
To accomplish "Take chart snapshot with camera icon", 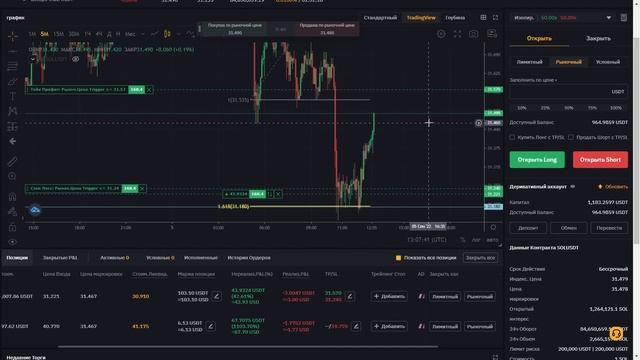I will coord(473,34).
